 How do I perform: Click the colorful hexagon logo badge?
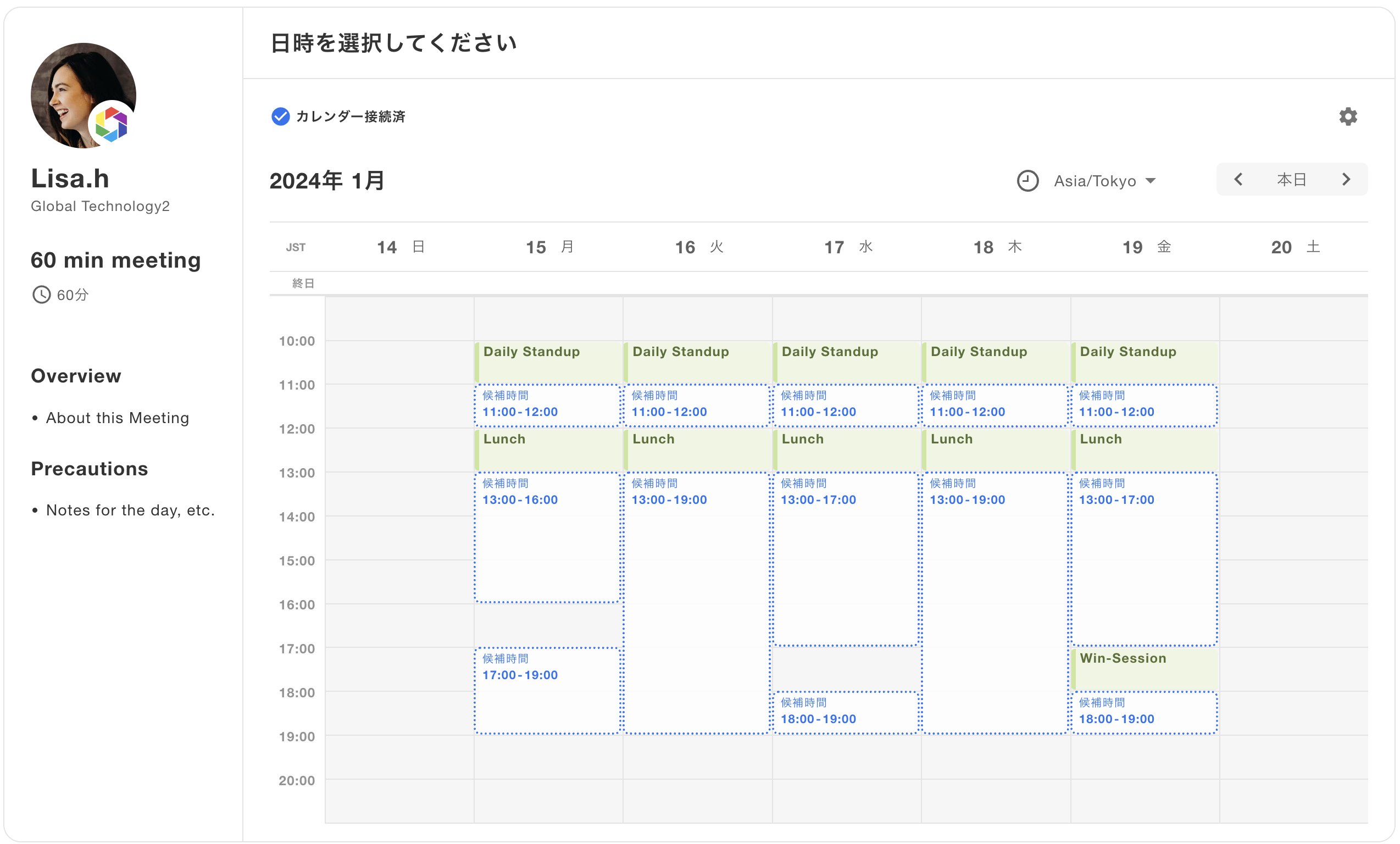coord(112,125)
